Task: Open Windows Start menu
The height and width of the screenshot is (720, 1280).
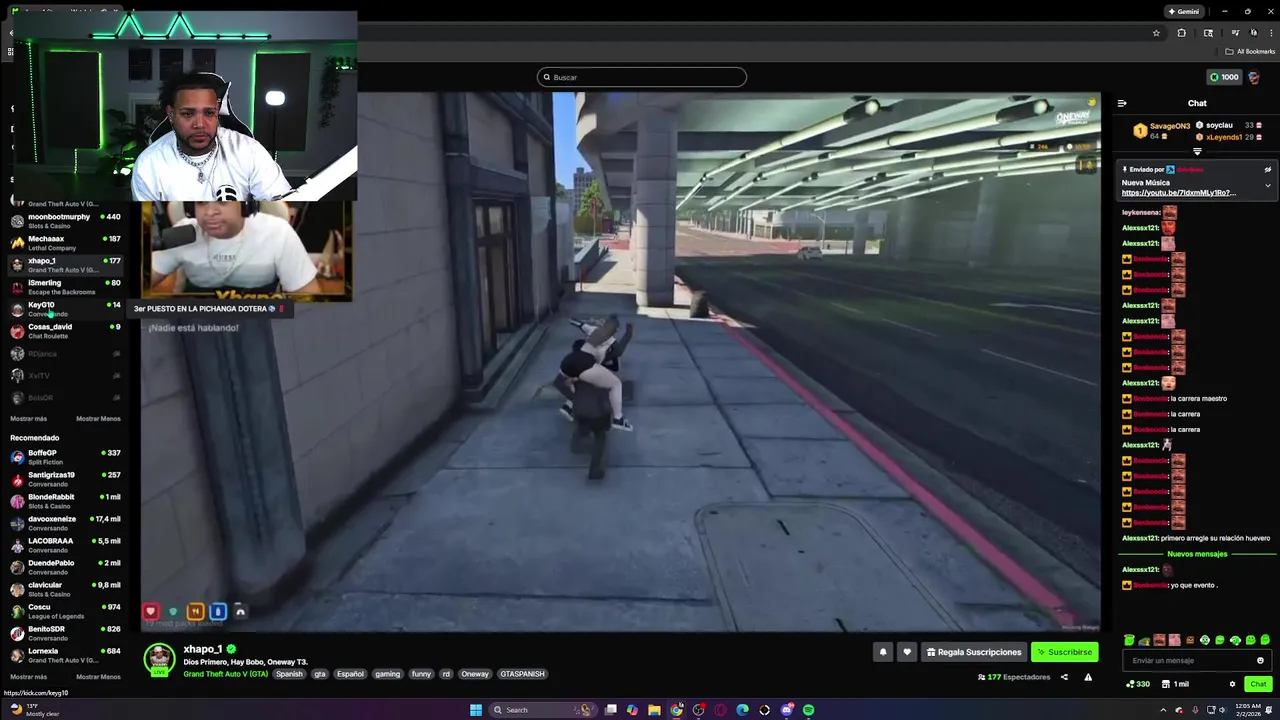Action: (476, 710)
